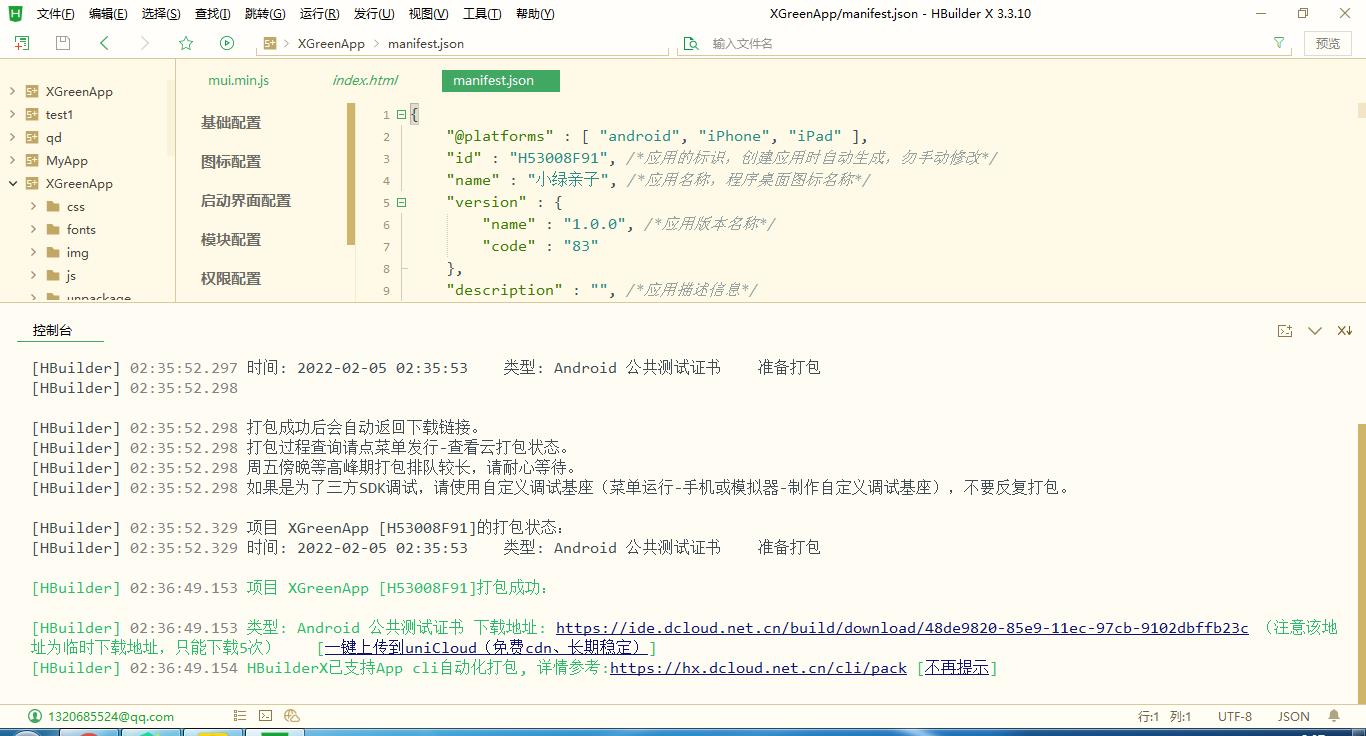
Task: Click the 预览 preview button
Action: [1328, 43]
